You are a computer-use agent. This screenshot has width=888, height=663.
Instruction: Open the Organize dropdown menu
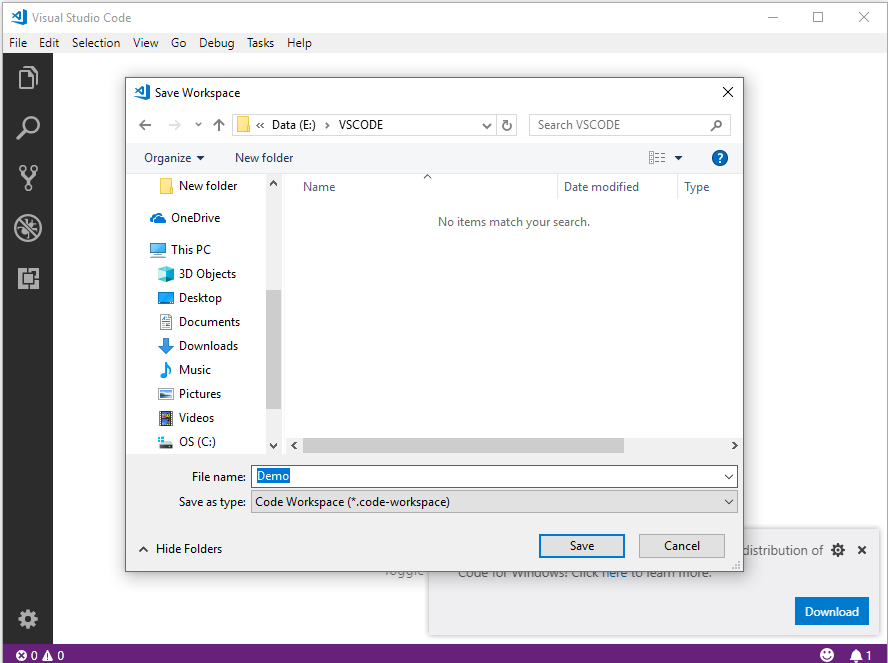[x=174, y=158]
